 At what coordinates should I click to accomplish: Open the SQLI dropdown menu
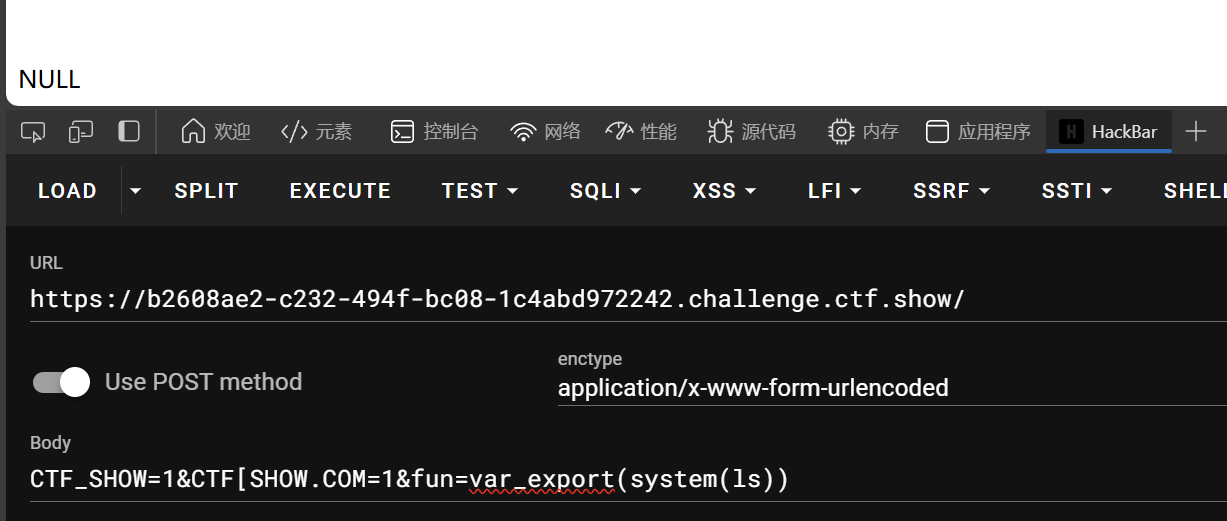(x=605, y=190)
